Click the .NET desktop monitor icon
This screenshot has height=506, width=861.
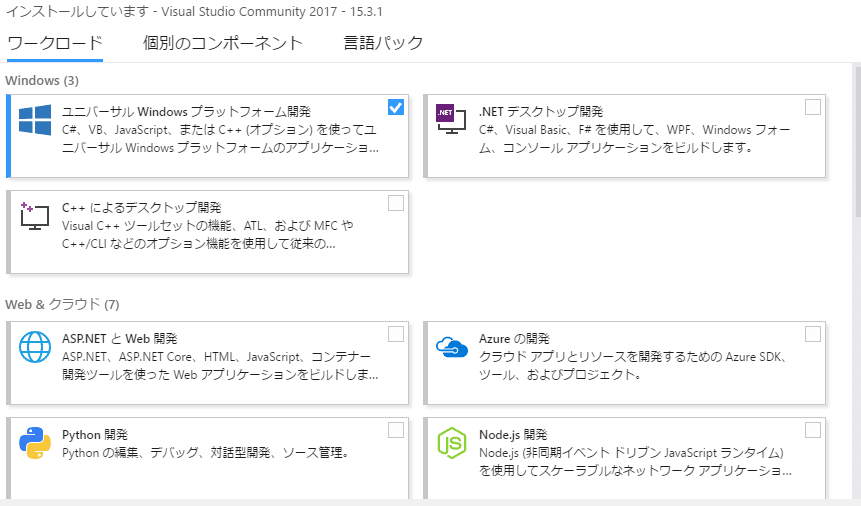(x=451, y=119)
